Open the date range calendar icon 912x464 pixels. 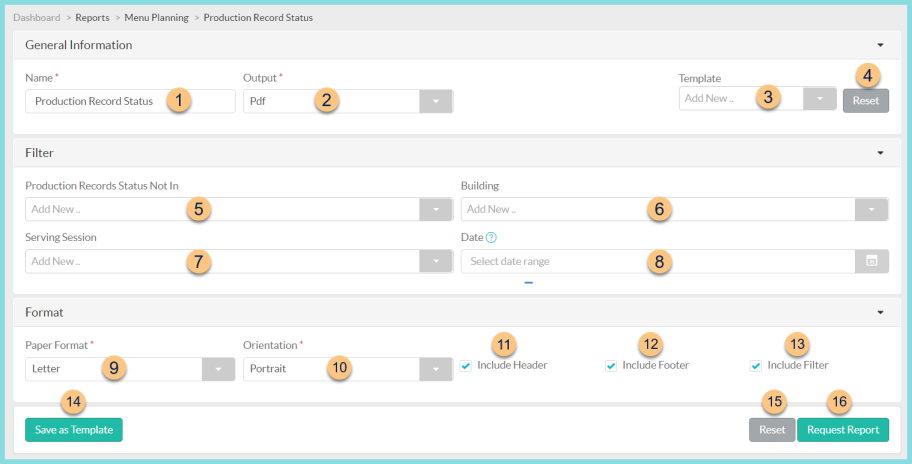pos(871,262)
